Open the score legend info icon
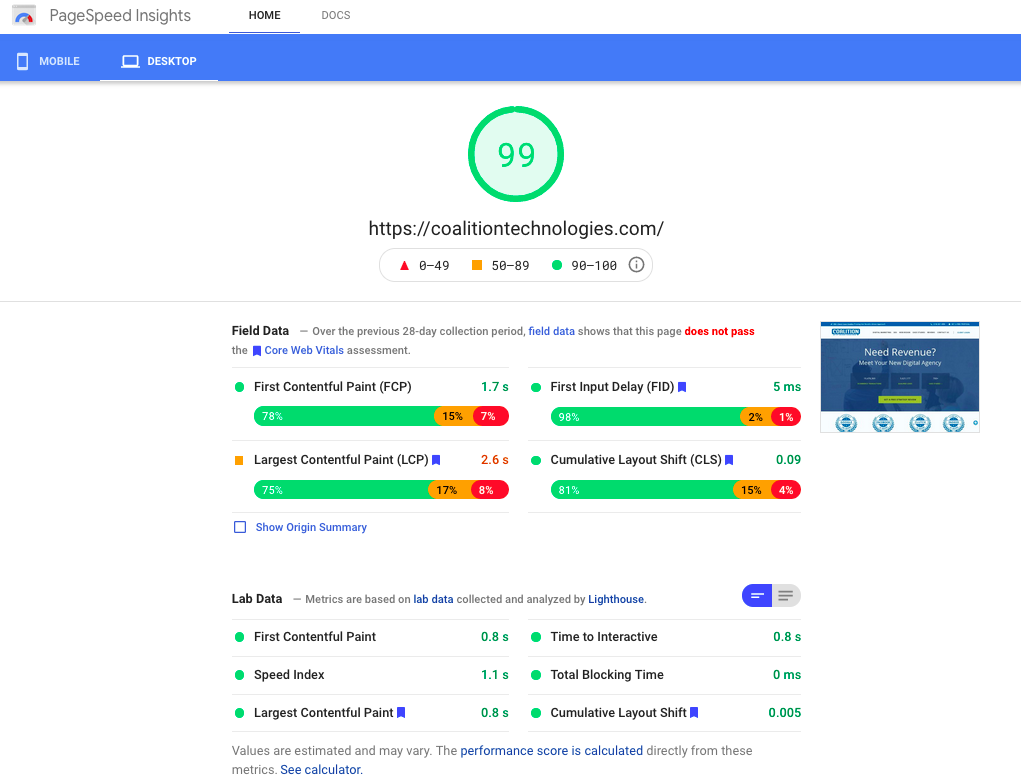The height and width of the screenshot is (781, 1021). [637, 265]
